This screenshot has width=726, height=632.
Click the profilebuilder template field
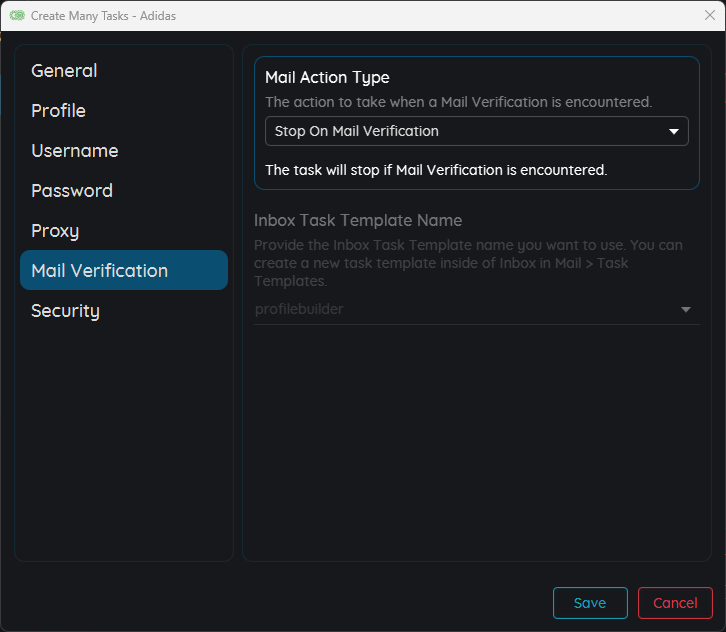point(460,310)
